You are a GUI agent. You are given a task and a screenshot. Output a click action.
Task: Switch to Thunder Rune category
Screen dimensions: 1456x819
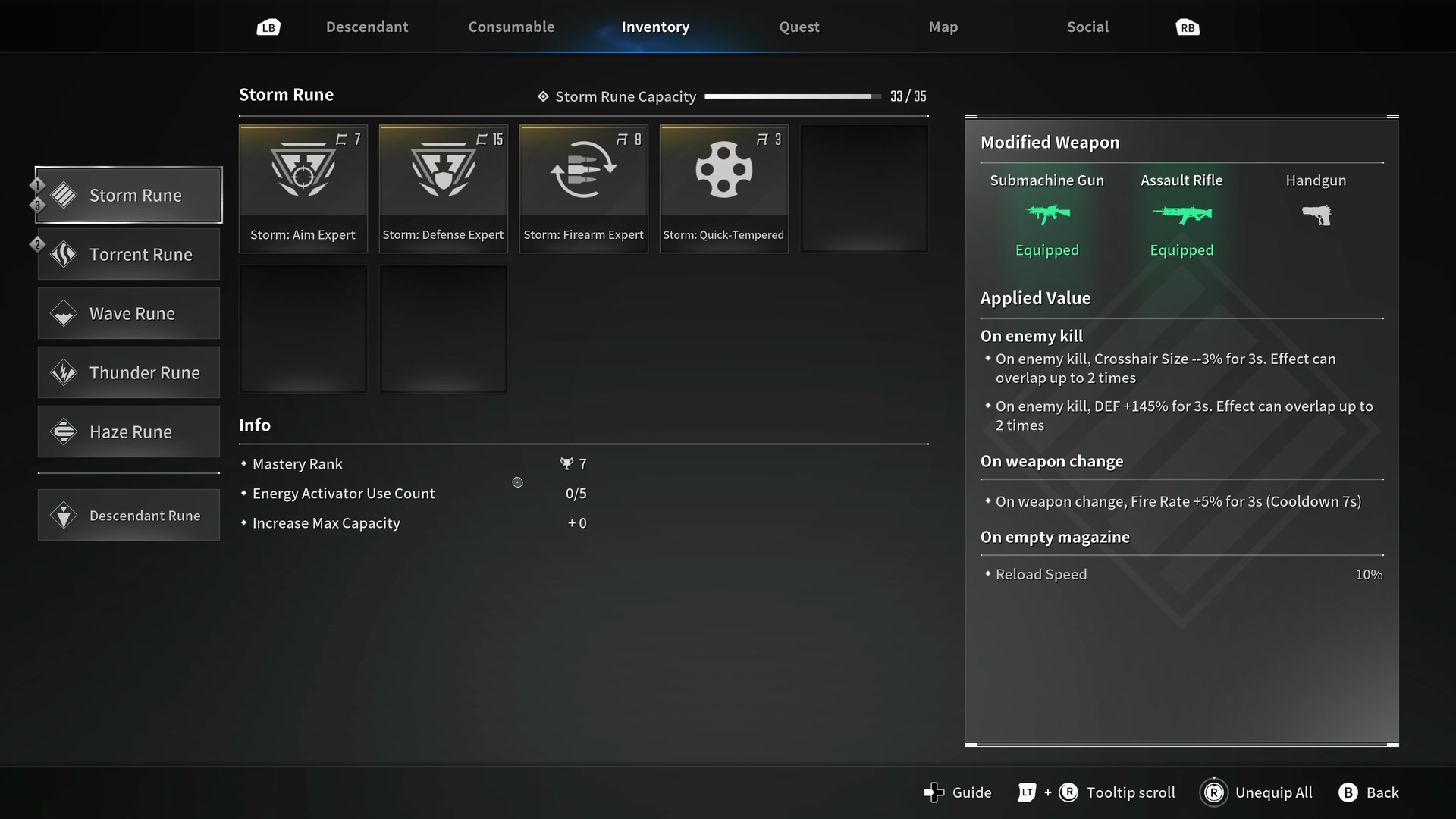tap(129, 373)
